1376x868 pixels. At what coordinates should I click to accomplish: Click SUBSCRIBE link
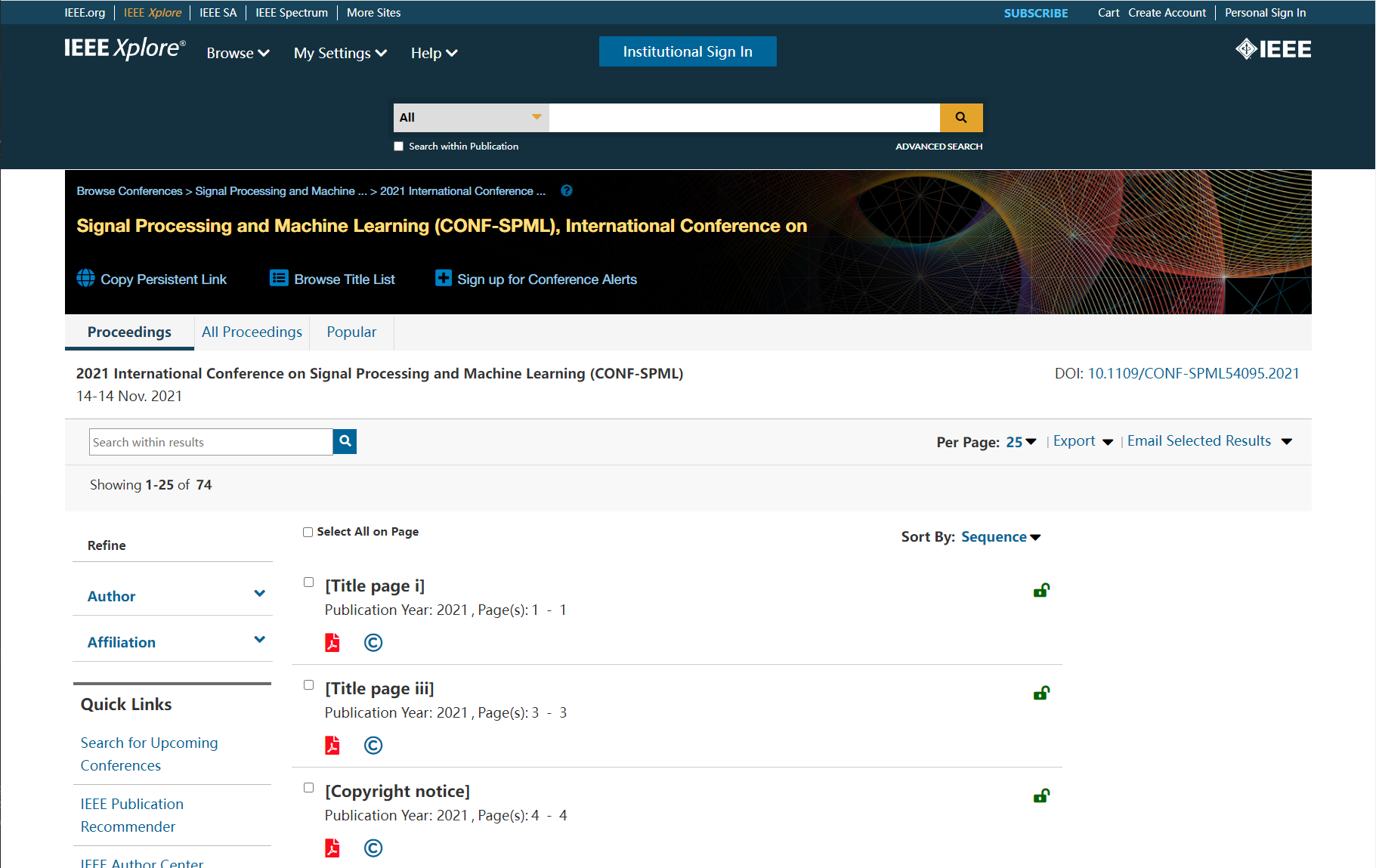tap(1036, 14)
